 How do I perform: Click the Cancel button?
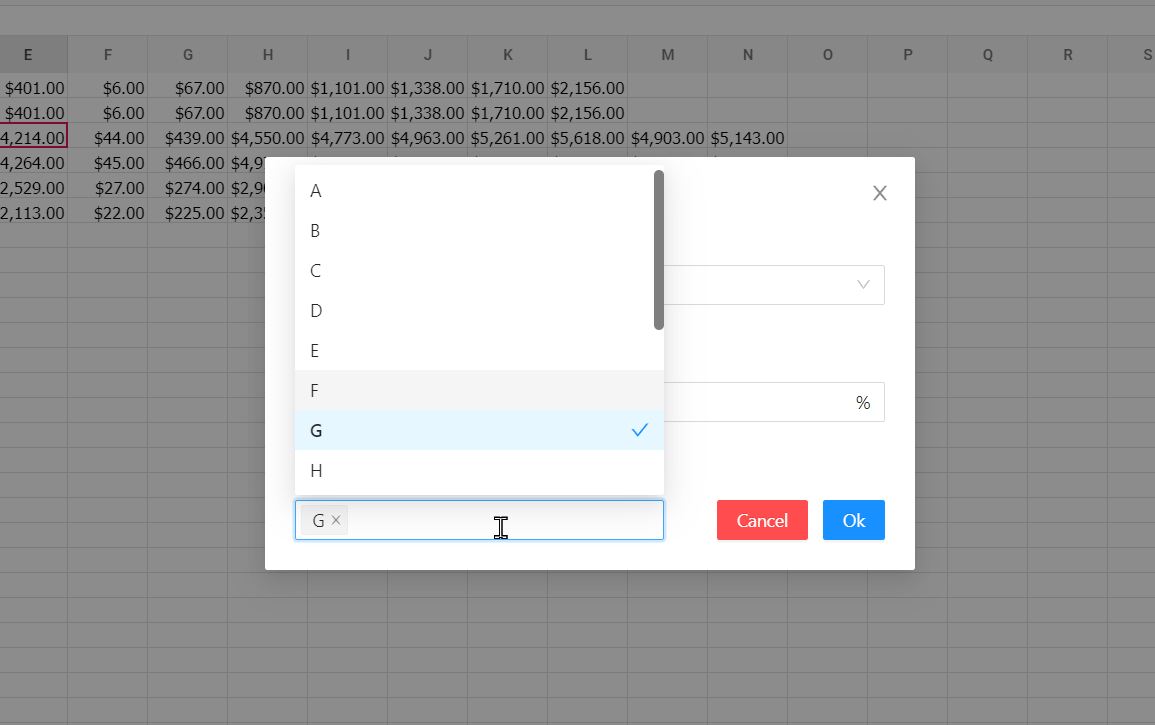(x=762, y=520)
